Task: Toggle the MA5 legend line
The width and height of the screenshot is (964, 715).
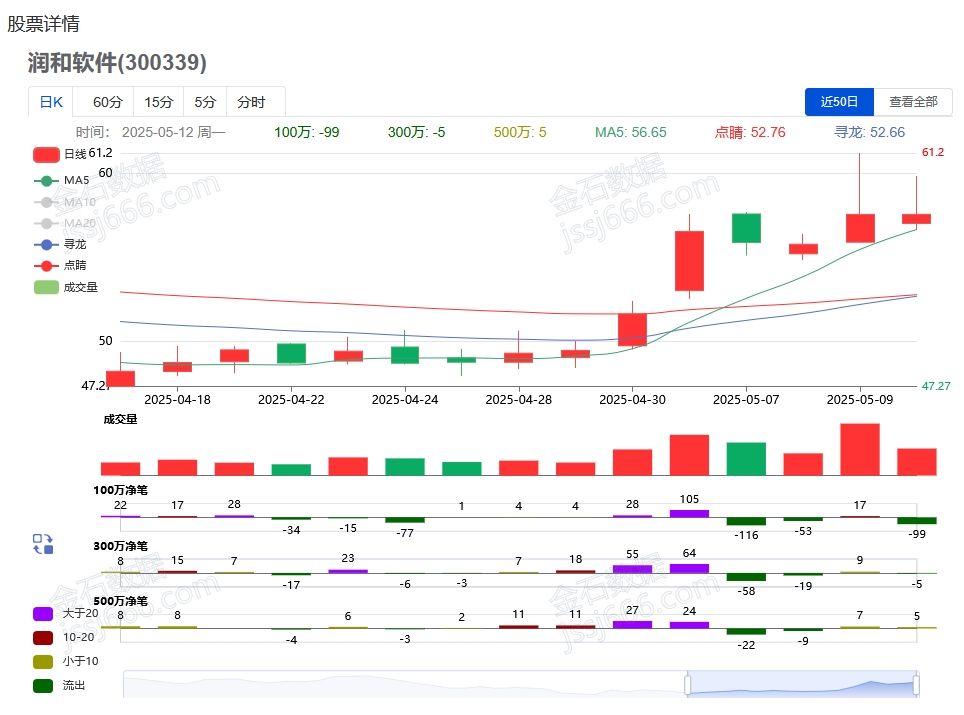Action: 61,180
